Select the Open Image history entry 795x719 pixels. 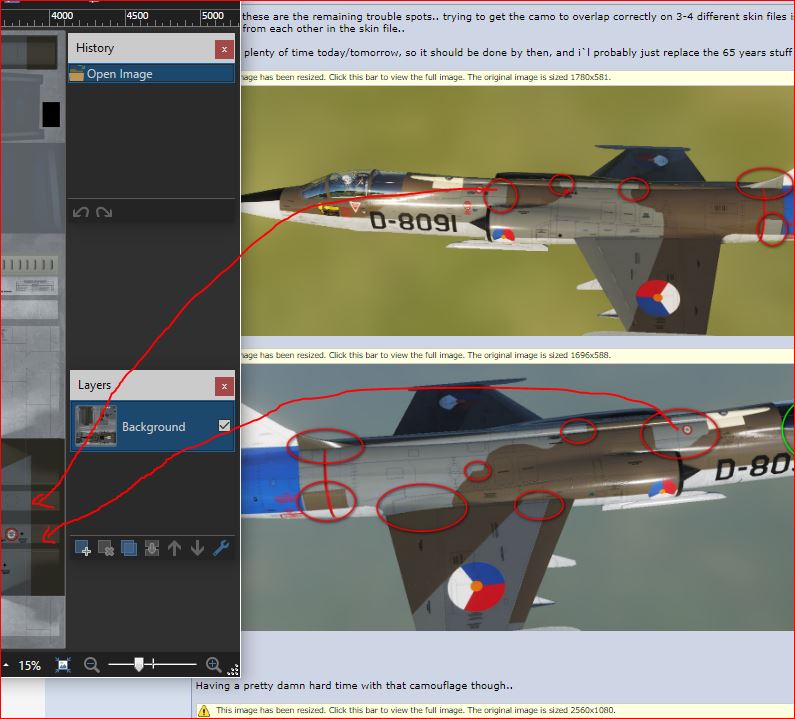152,74
